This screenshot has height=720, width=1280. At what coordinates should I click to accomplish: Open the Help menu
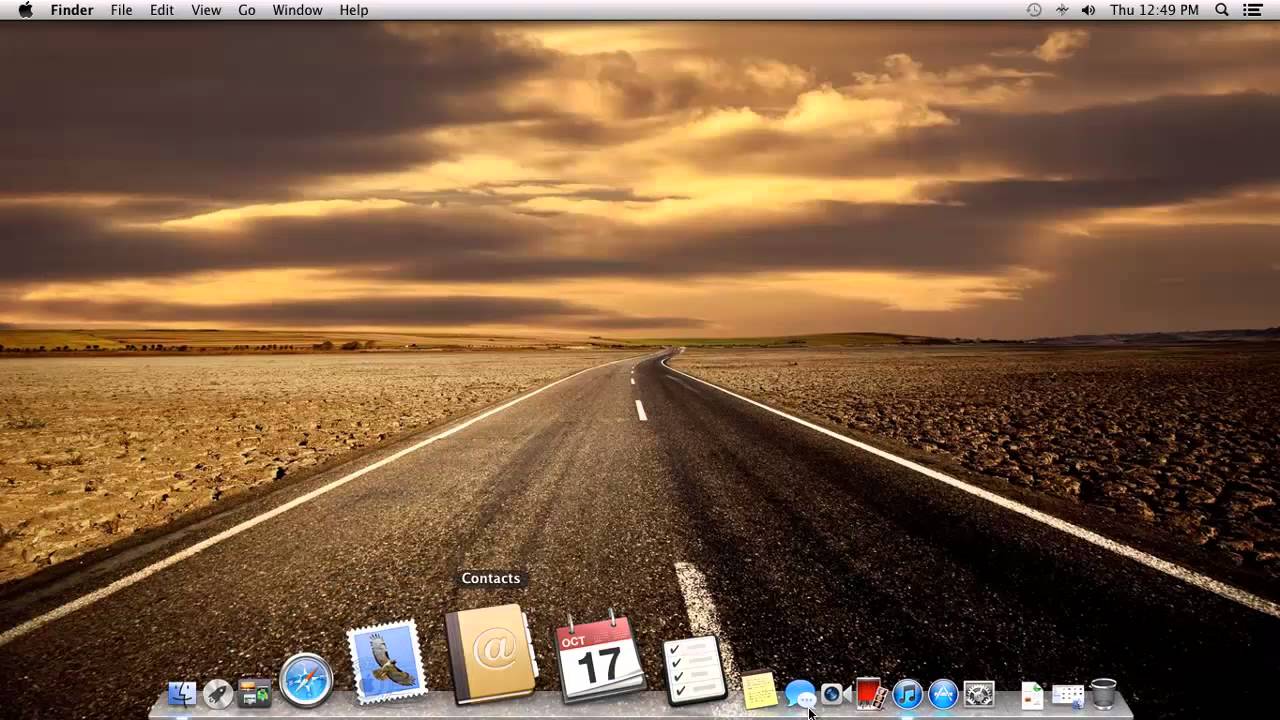354,10
